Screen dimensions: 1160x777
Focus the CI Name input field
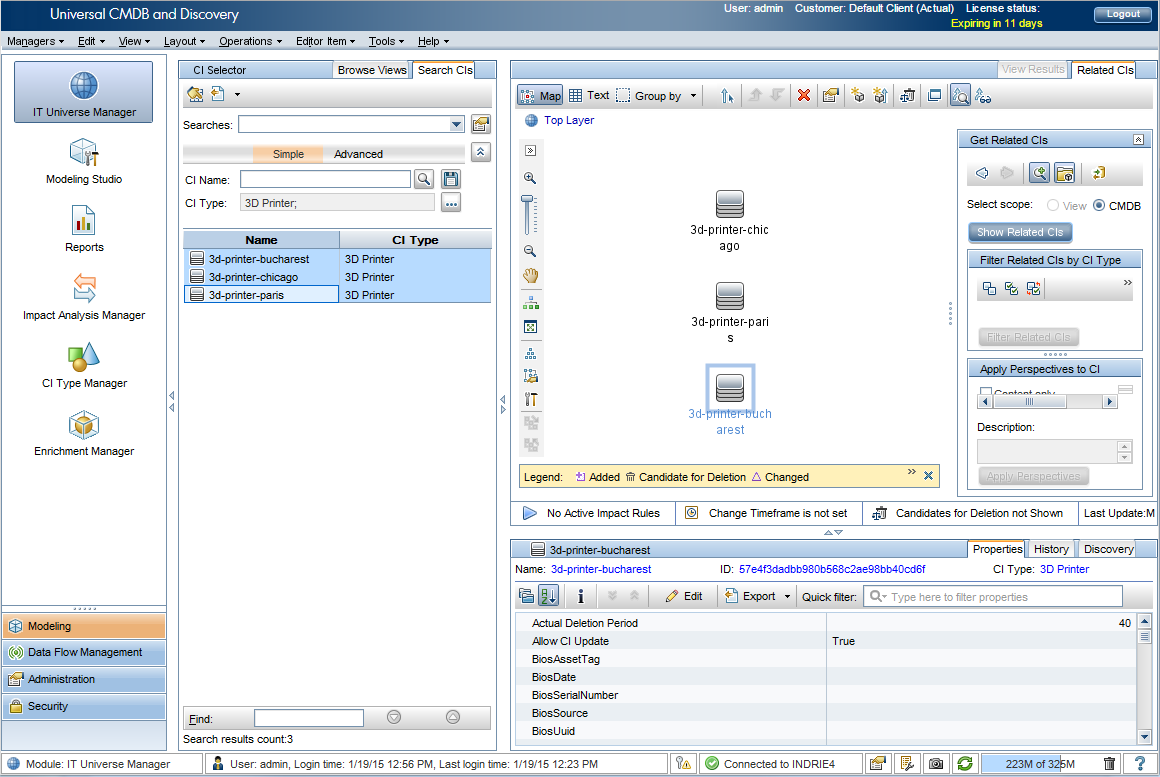[325, 179]
